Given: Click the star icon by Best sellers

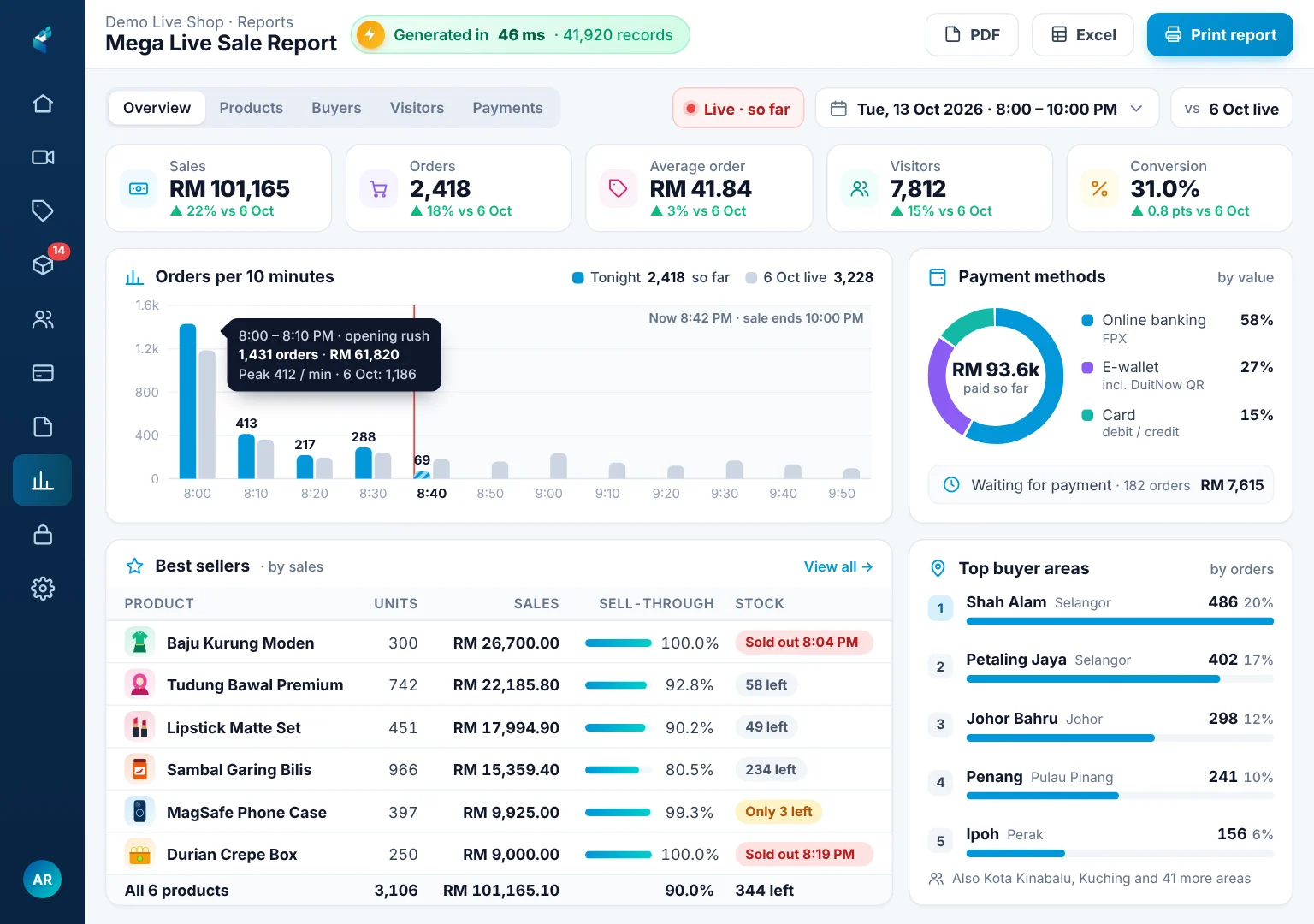Looking at the screenshot, I should tap(134, 566).
